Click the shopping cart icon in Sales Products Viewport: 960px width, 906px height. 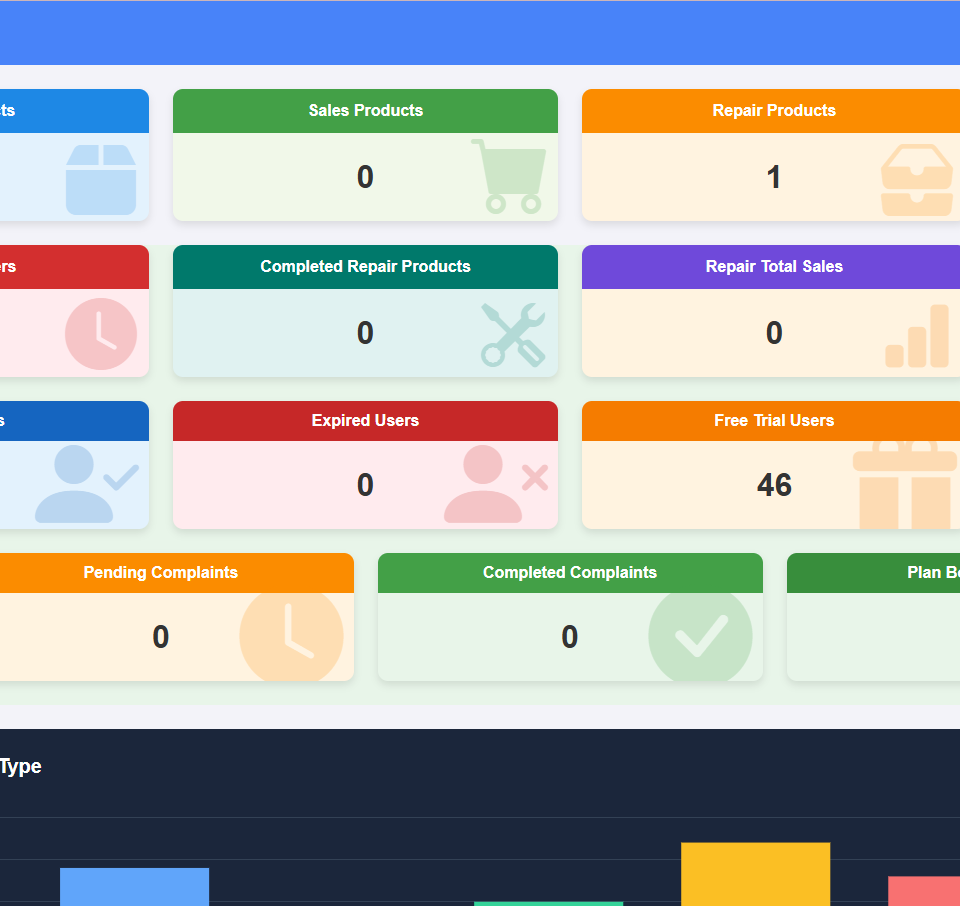[x=509, y=176]
